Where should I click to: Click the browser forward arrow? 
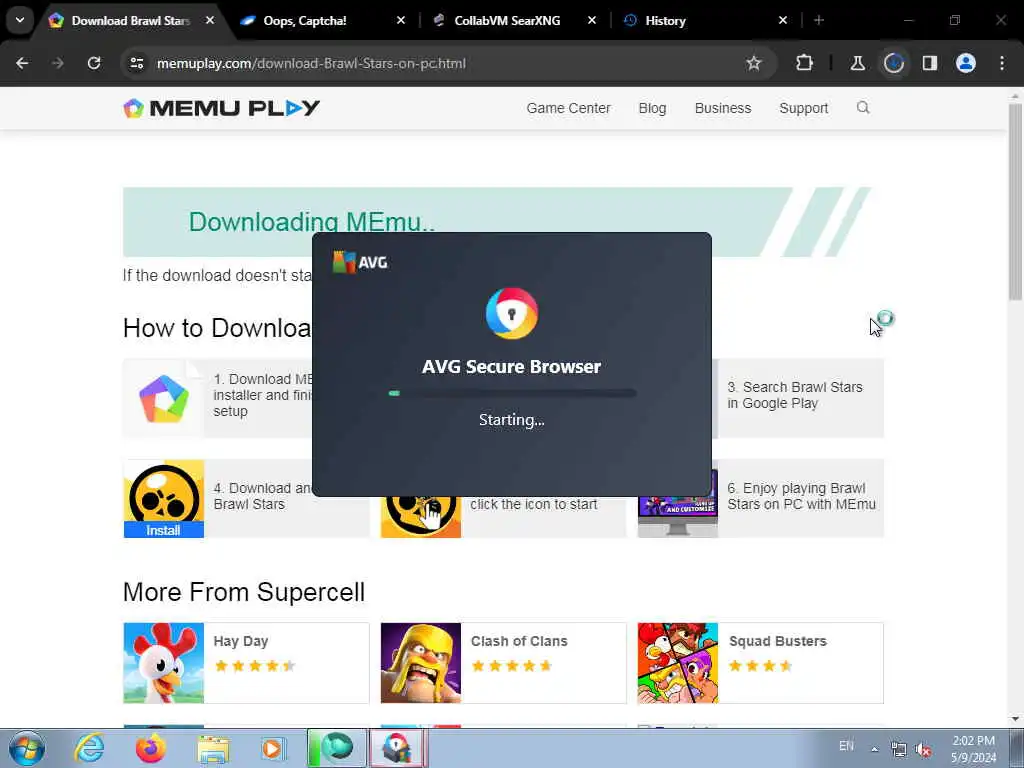coord(58,63)
